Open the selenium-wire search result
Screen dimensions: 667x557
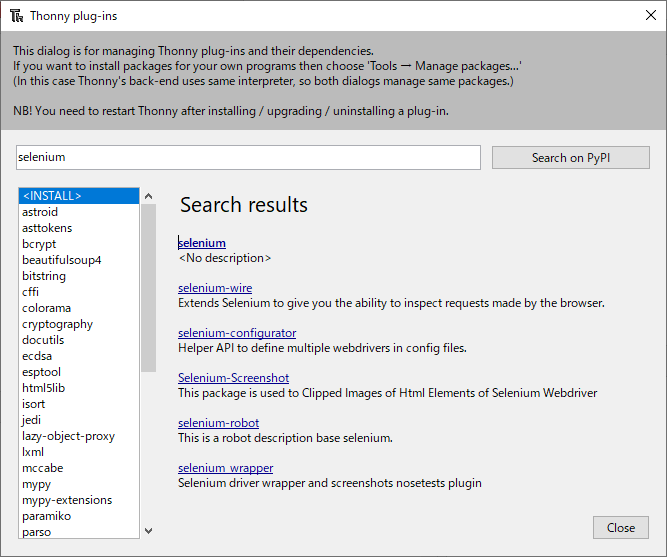click(215, 288)
